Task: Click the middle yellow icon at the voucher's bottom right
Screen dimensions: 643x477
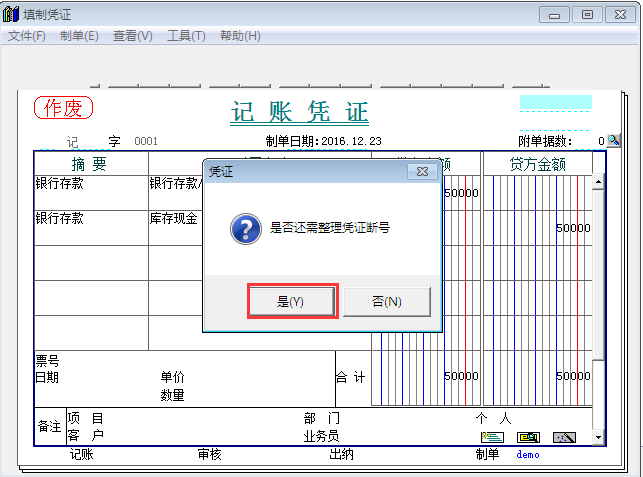Action: coord(528,437)
